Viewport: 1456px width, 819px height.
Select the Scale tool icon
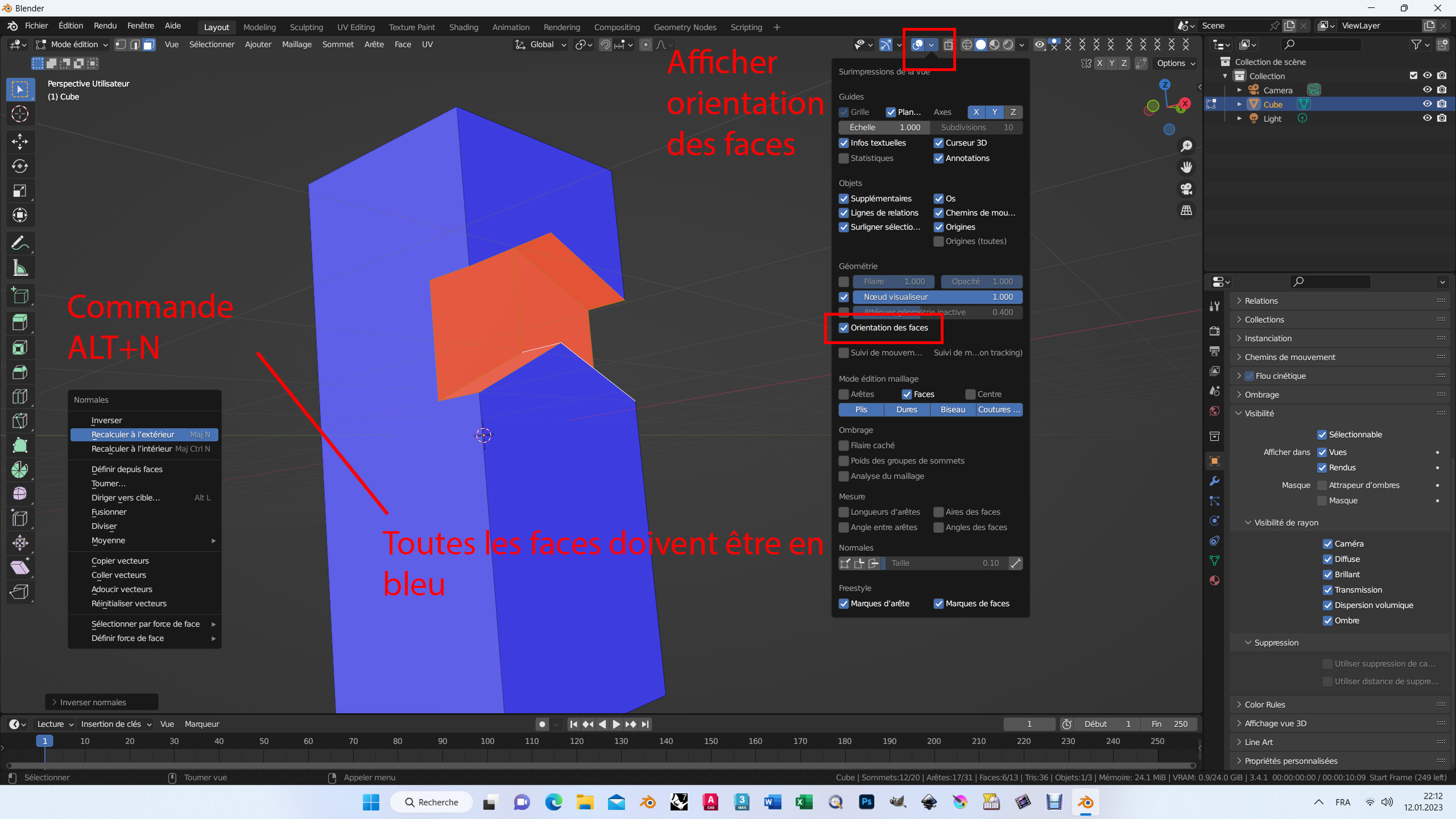click(x=20, y=191)
